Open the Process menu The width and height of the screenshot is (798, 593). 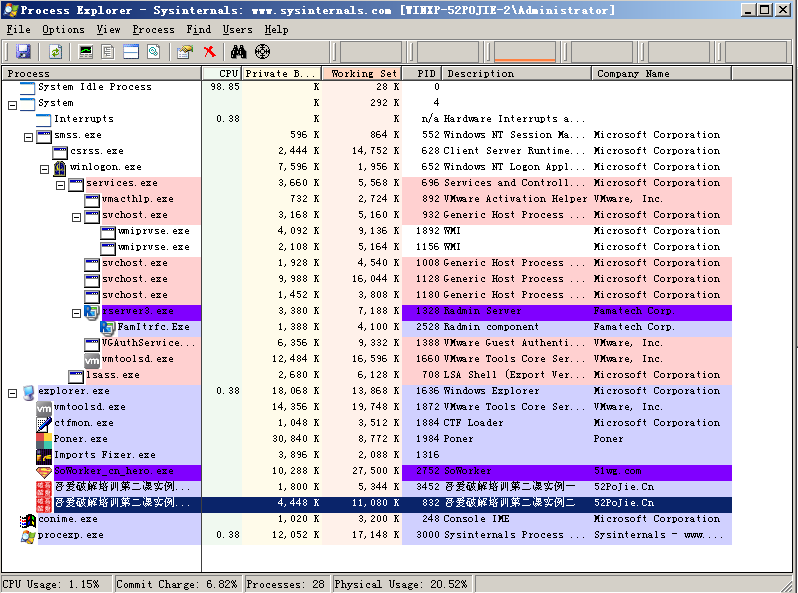[x=153, y=30]
